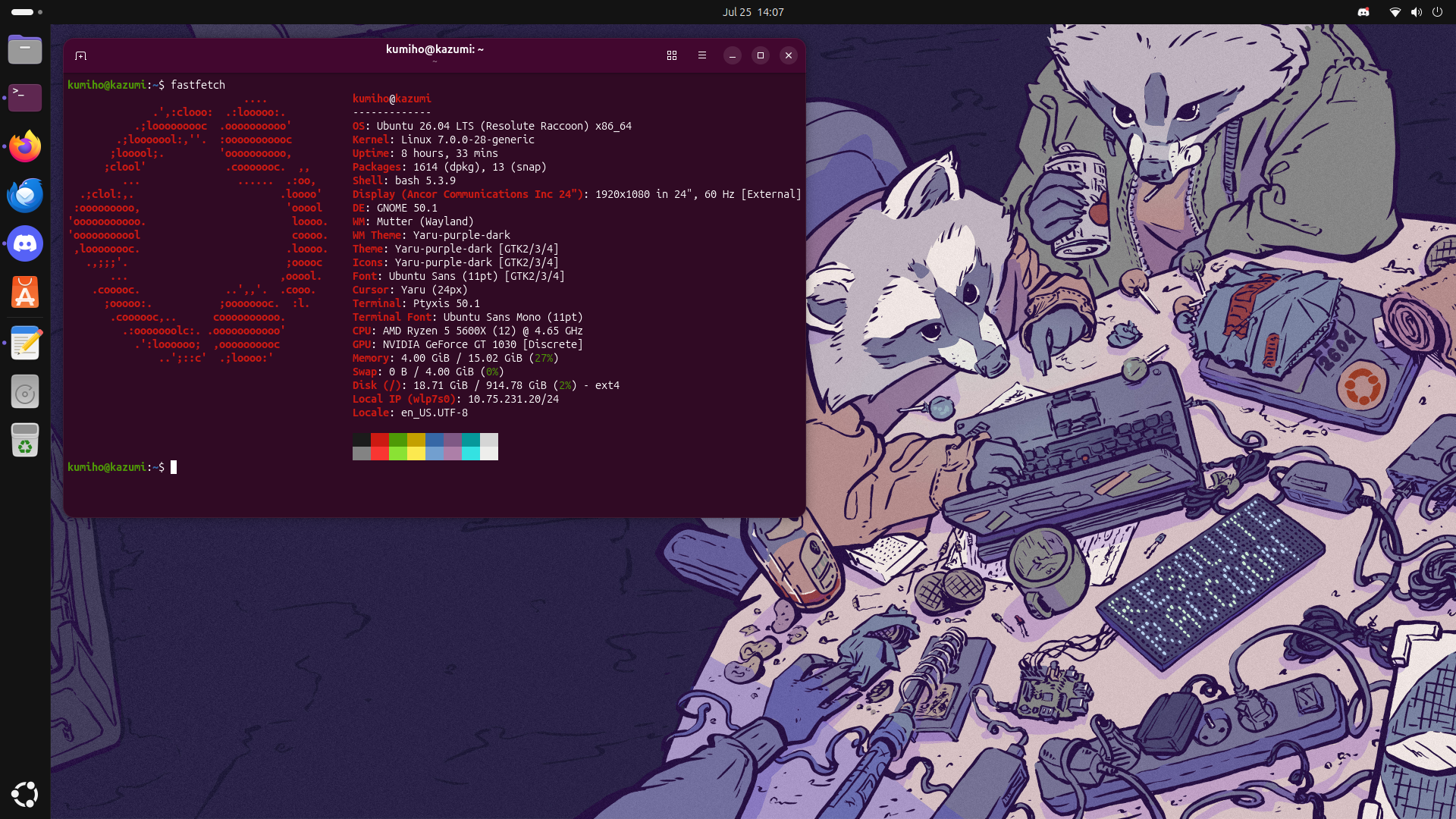This screenshot has width=1456, height=819.
Task: Click the OS line Ubuntu 26.04 LTS
Action: click(492, 126)
